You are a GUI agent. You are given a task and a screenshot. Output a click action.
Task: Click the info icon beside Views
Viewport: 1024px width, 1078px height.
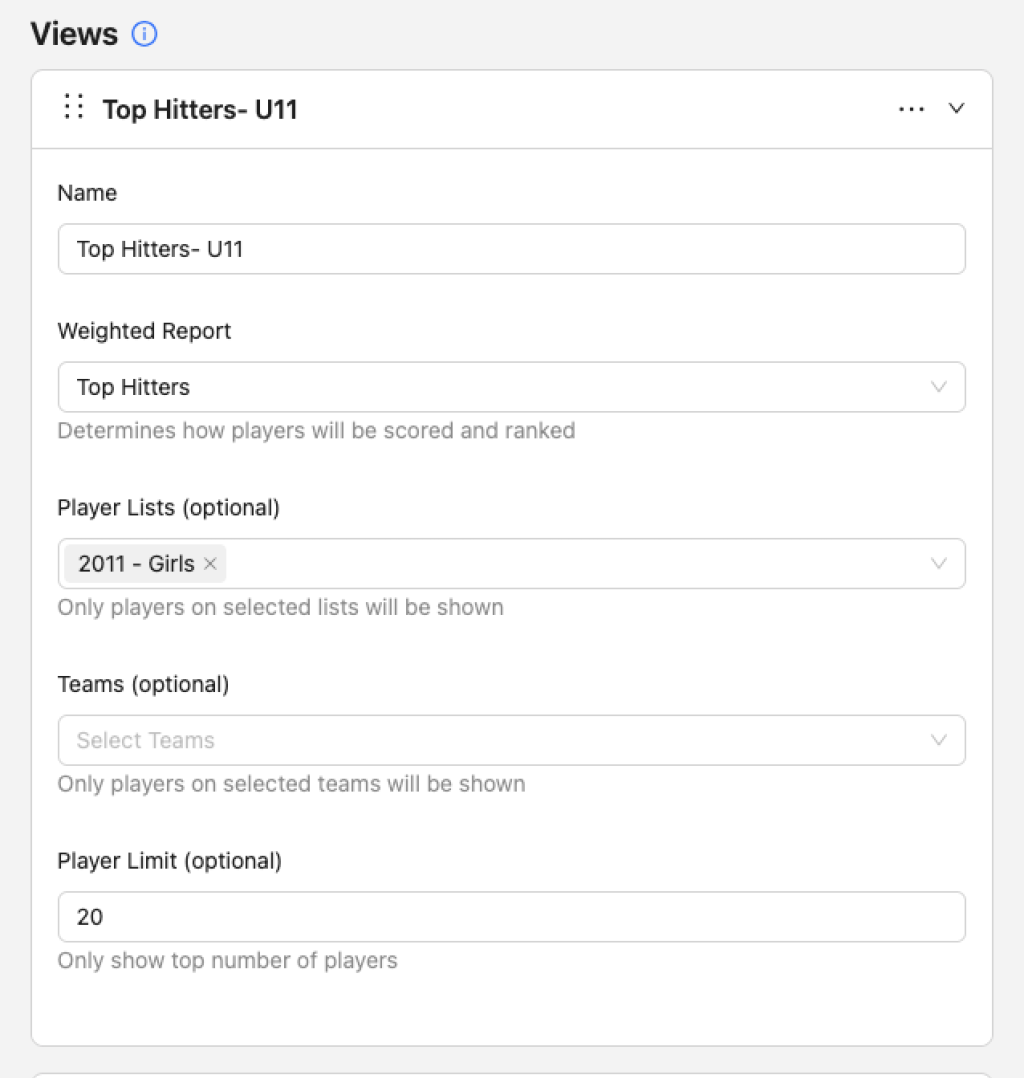tap(145, 35)
